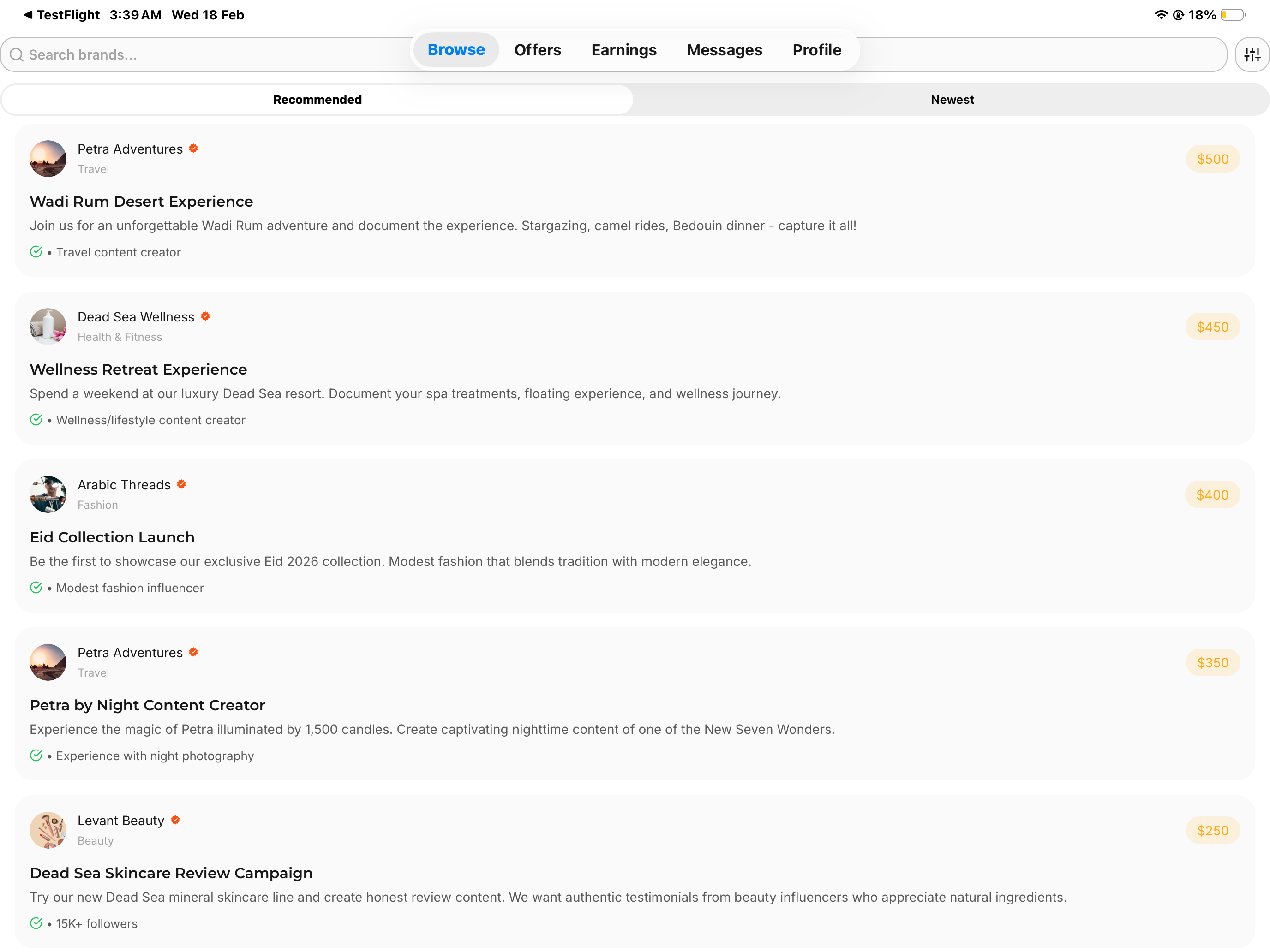The width and height of the screenshot is (1270, 952).
Task: Open Petra Adventures avatar on Wadi Rum card
Action: 48,158
